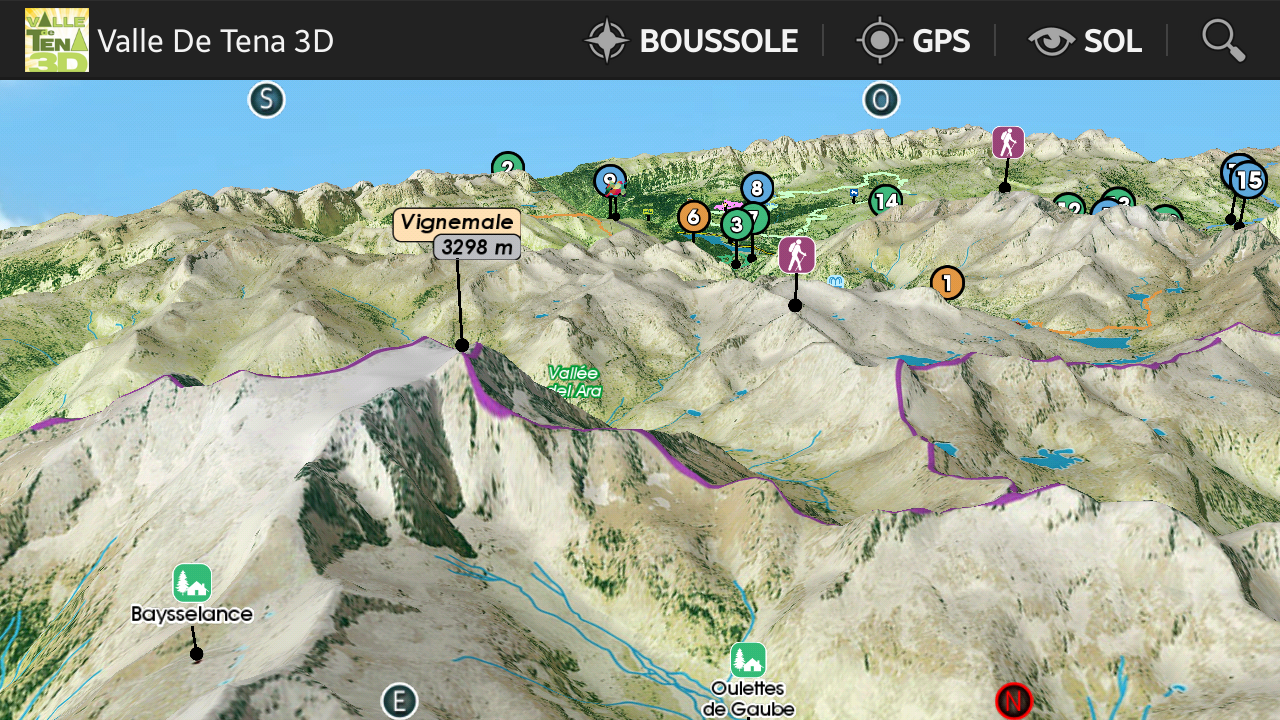
Task: Open the purple hiker icon near marker 3
Action: [797, 255]
